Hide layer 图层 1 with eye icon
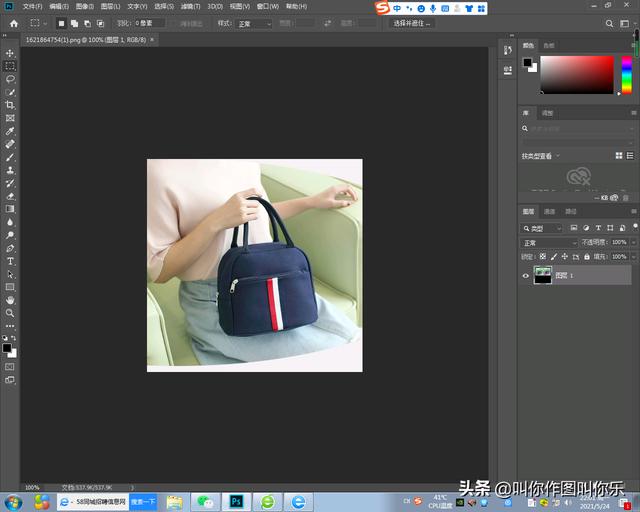The width and height of the screenshot is (640, 512). pos(526,276)
